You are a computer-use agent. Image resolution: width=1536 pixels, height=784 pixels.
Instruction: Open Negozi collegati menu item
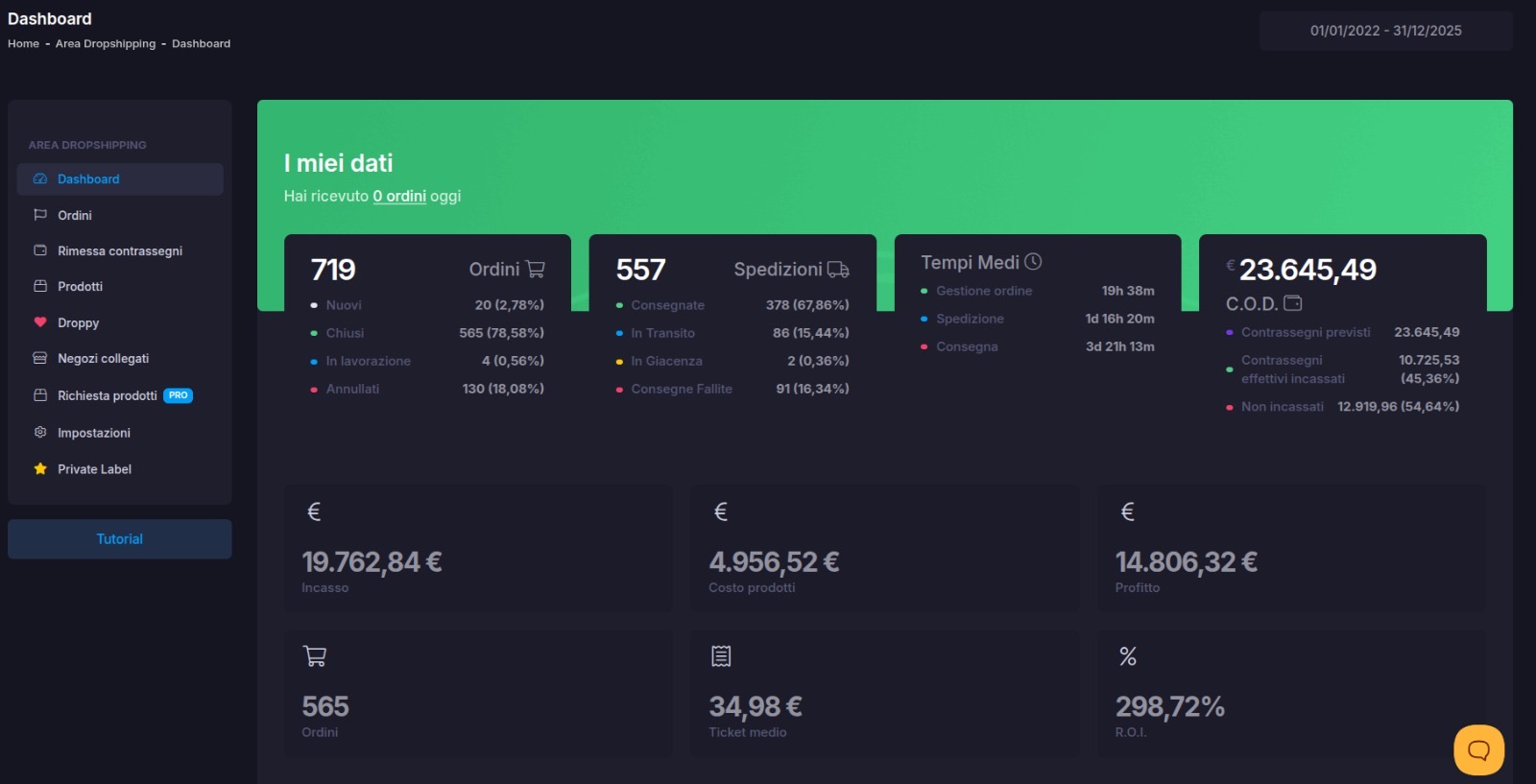click(x=120, y=358)
